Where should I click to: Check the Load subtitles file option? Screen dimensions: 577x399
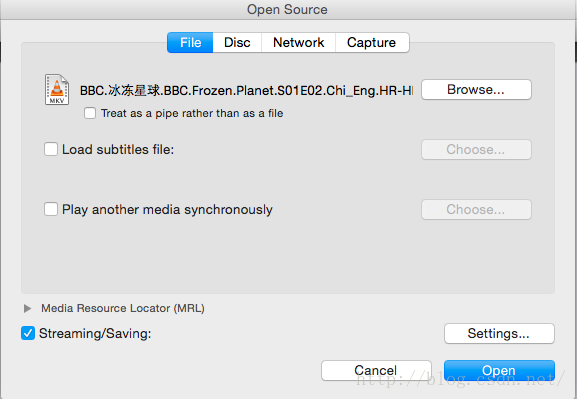tap(51, 149)
